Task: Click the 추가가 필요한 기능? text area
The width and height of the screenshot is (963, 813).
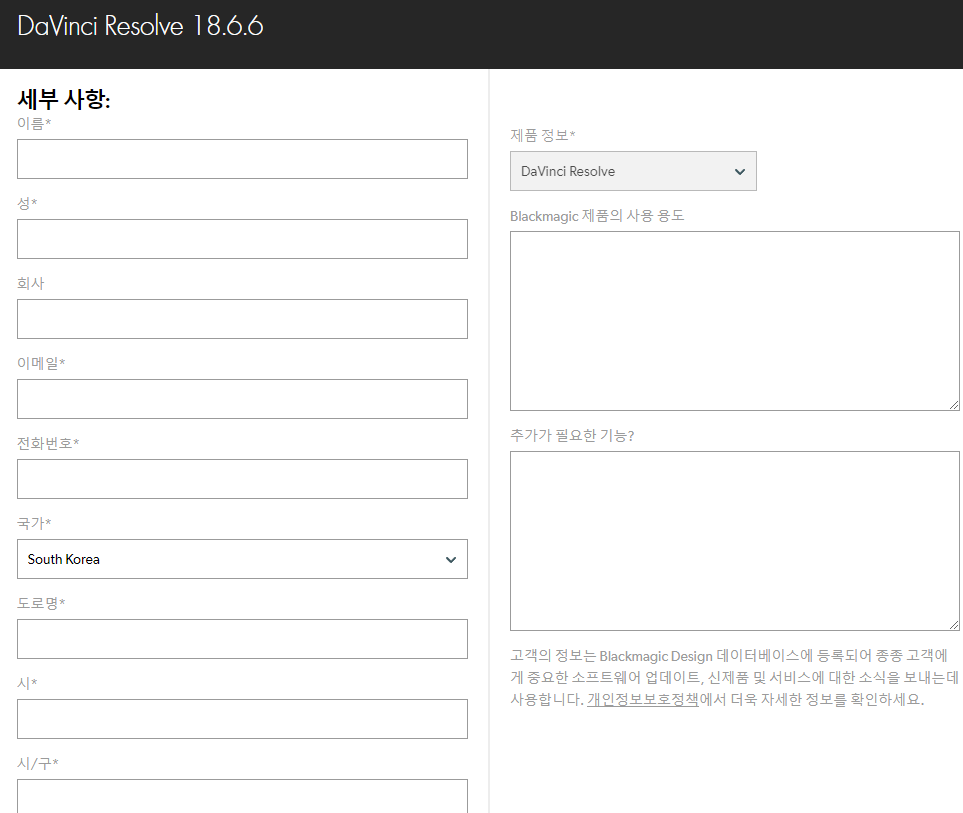Action: coord(735,541)
